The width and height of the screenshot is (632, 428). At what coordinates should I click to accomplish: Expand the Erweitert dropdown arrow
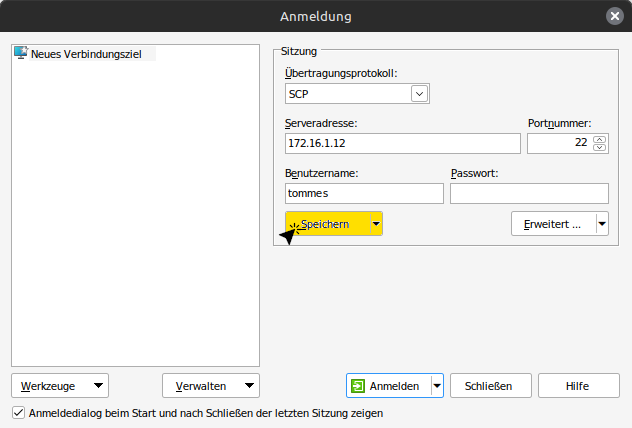point(602,224)
